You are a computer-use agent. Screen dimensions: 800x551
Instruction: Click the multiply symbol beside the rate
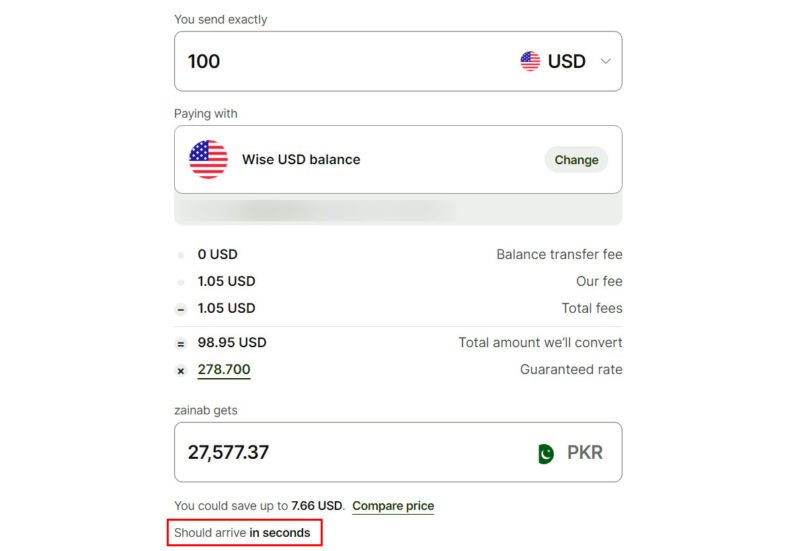point(181,371)
